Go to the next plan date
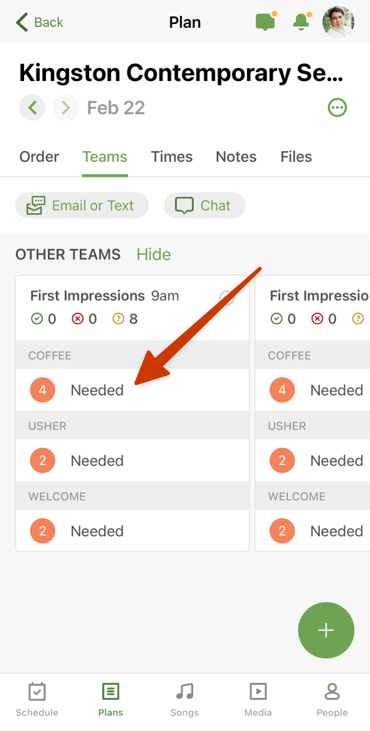 tap(66, 108)
